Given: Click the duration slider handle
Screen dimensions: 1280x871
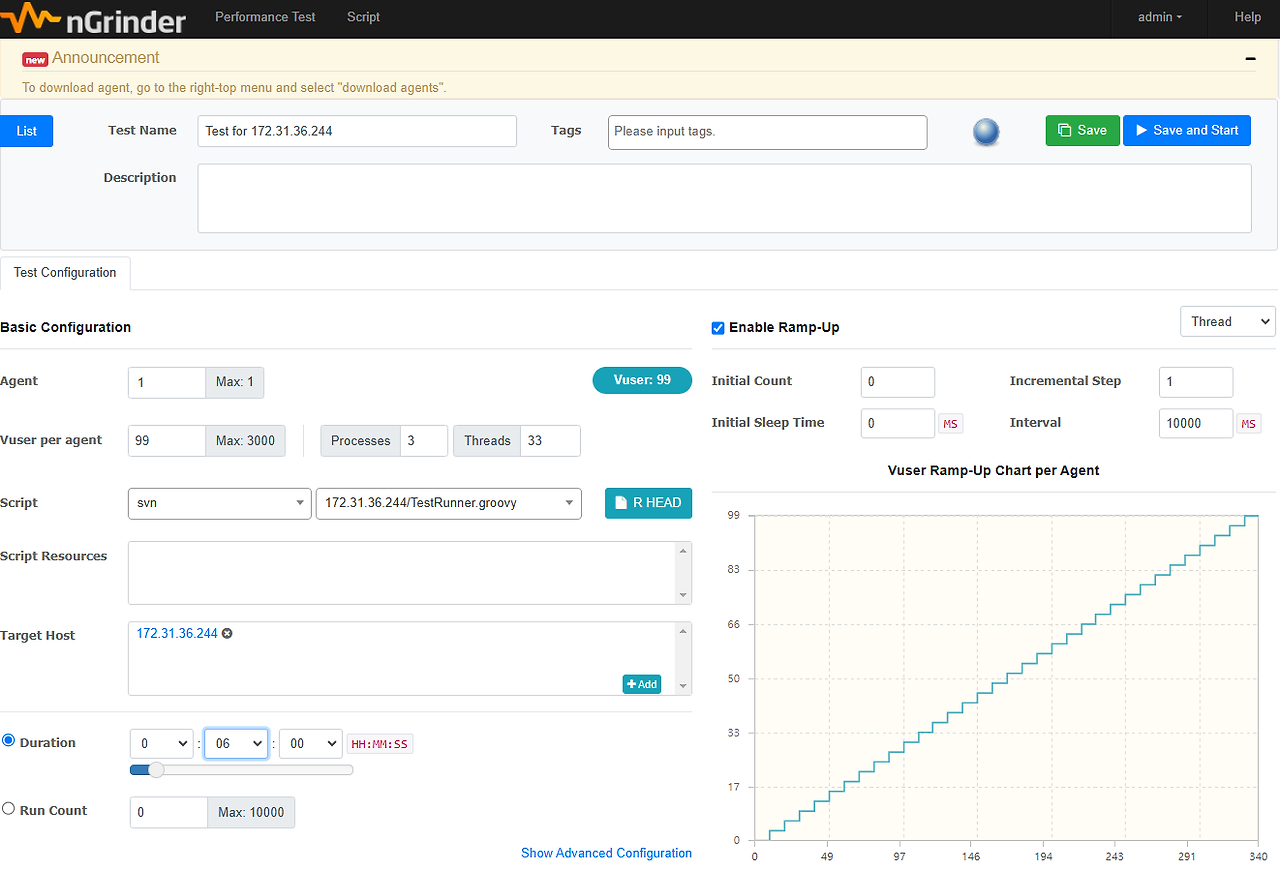Looking at the screenshot, I should click(156, 770).
